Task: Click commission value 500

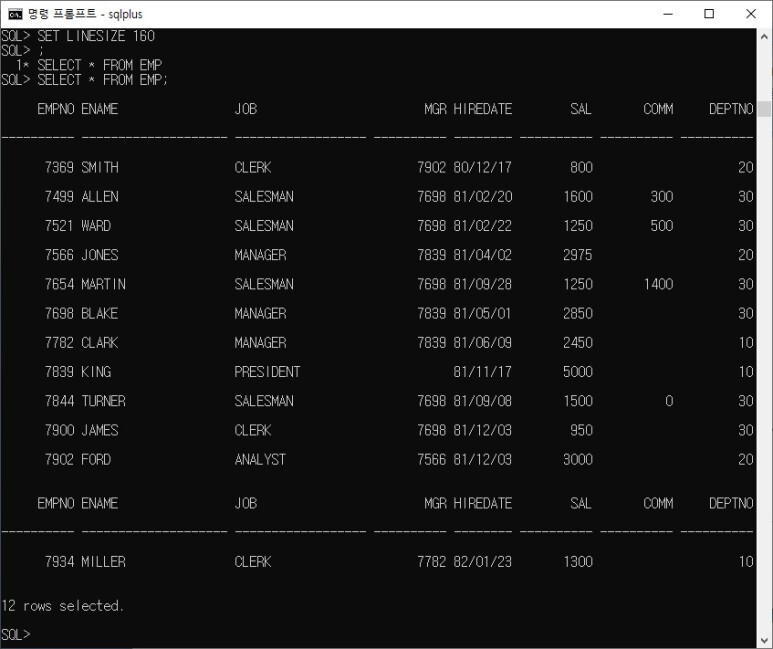Action: (x=662, y=226)
